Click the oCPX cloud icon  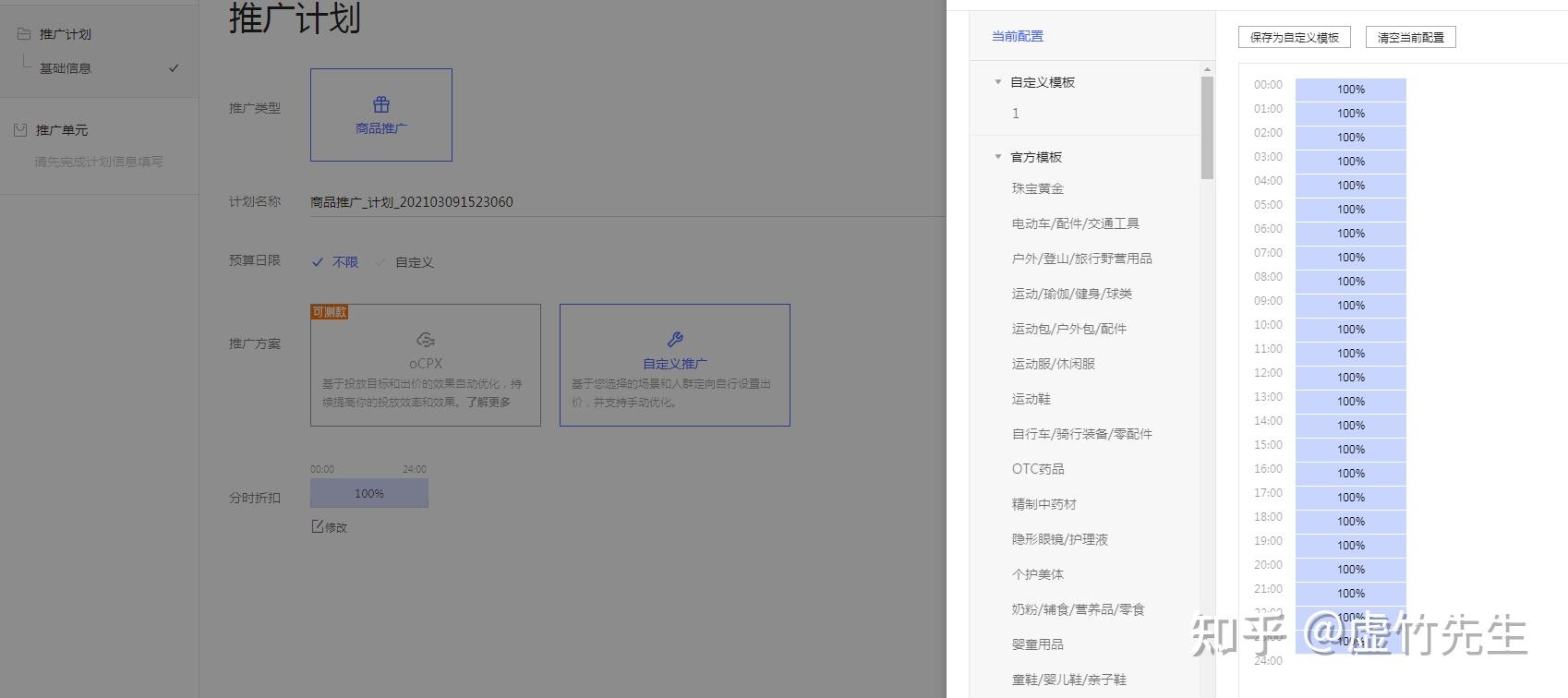pyautogui.click(x=426, y=340)
